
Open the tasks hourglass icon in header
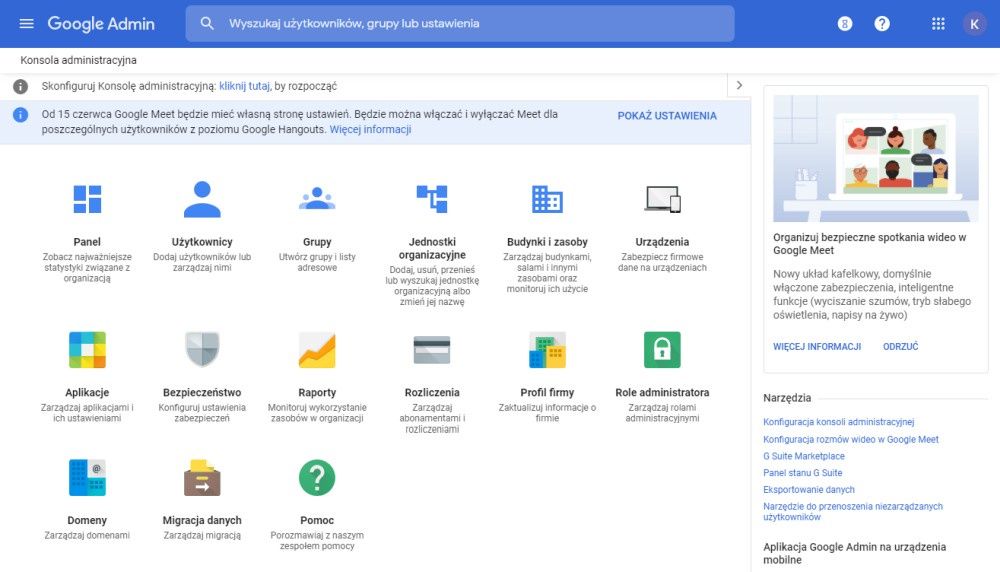click(x=844, y=24)
